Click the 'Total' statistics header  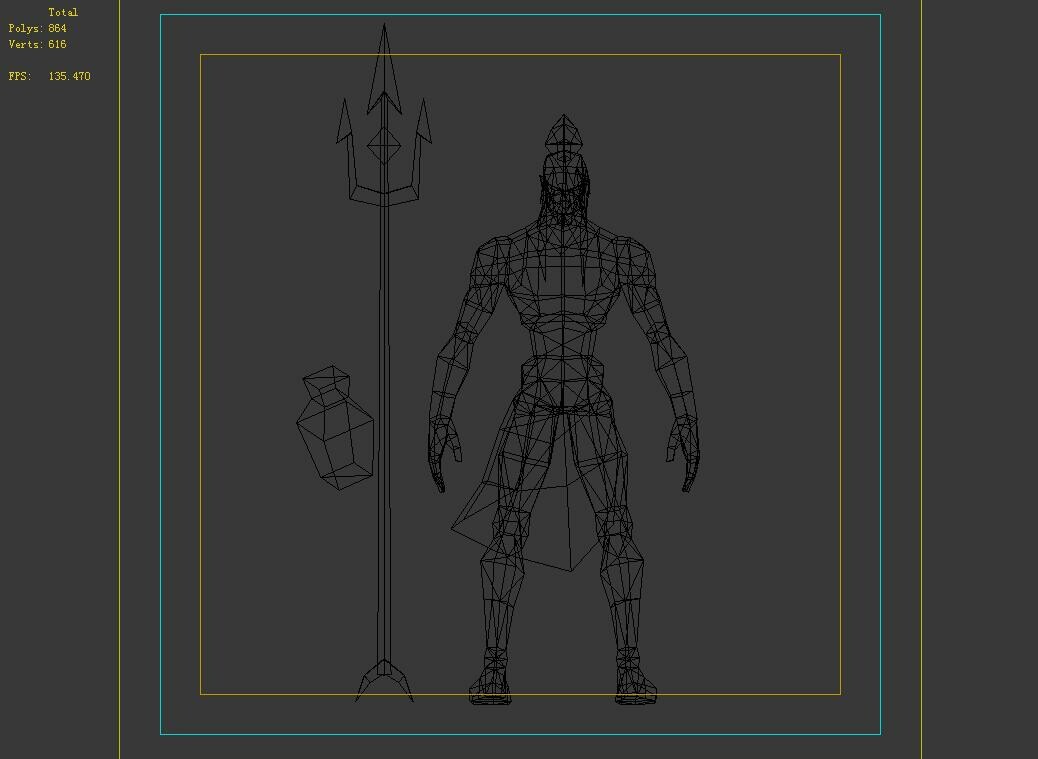tap(63, 12)
